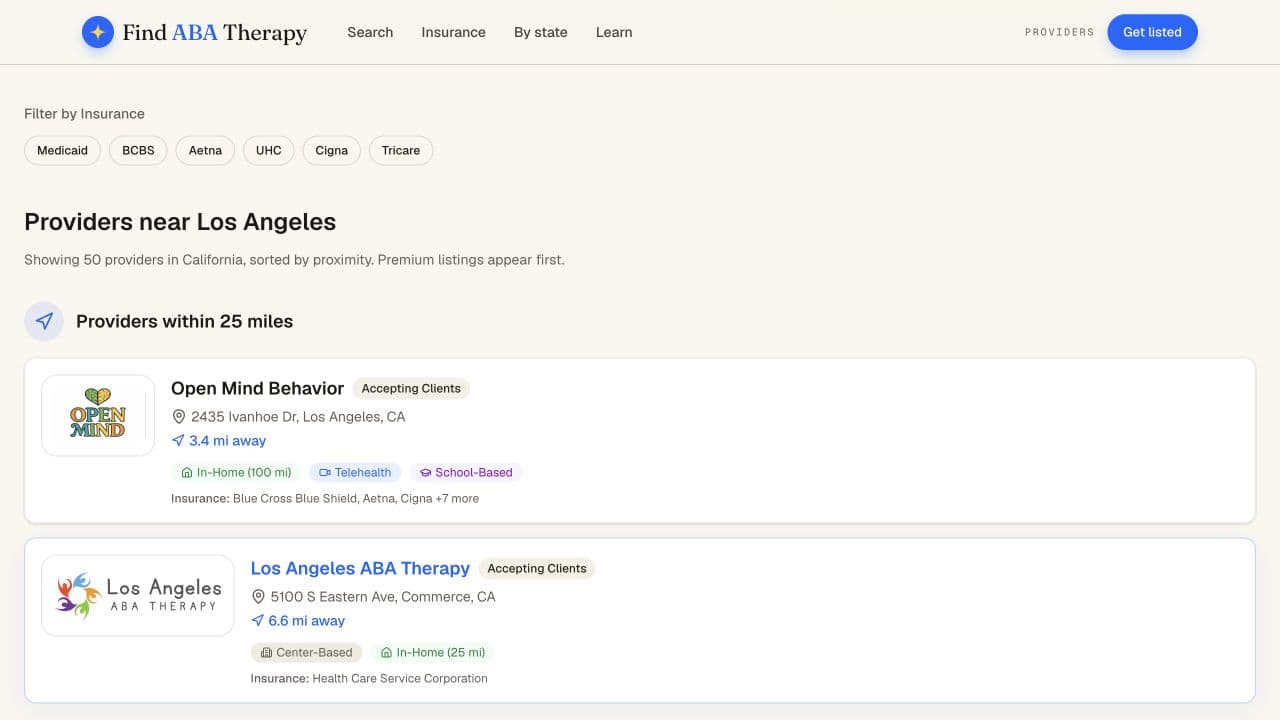Click the Providers within 25 miles heading text
Viewport: 1280px width, 720px height.
pyautogui.click(x=185, y=321)
